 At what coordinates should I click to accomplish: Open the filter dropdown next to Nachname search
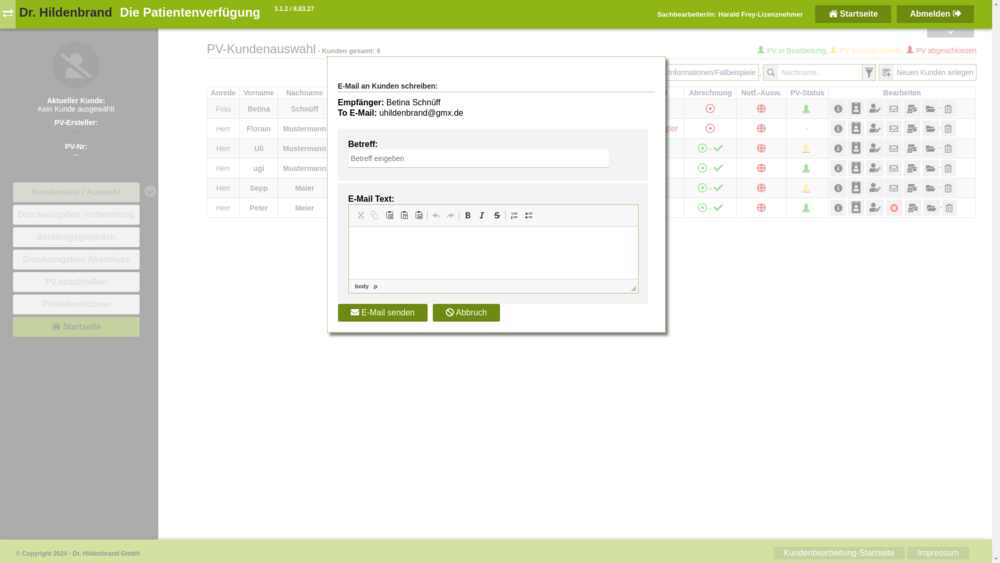point(869,73)
